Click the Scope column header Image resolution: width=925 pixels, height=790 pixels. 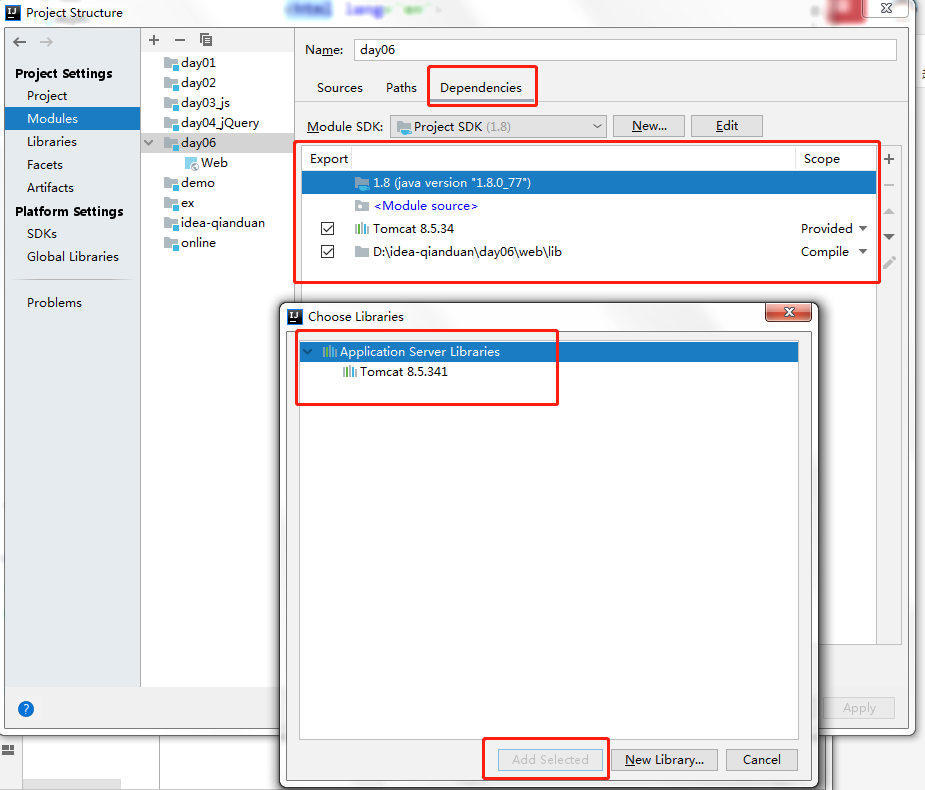point(835,159)
